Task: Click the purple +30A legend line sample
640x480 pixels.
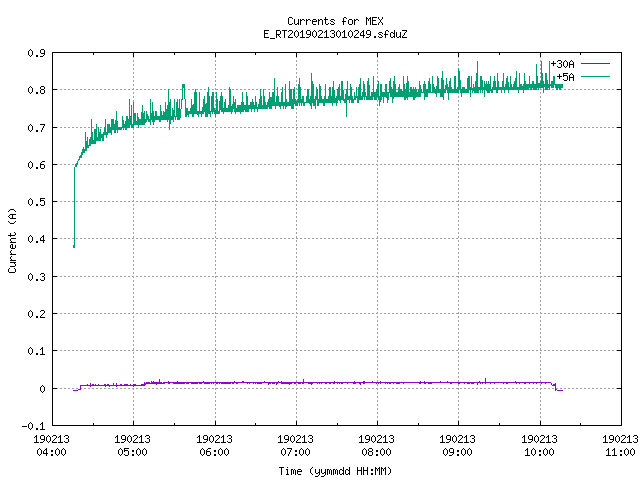Action: 595,64
